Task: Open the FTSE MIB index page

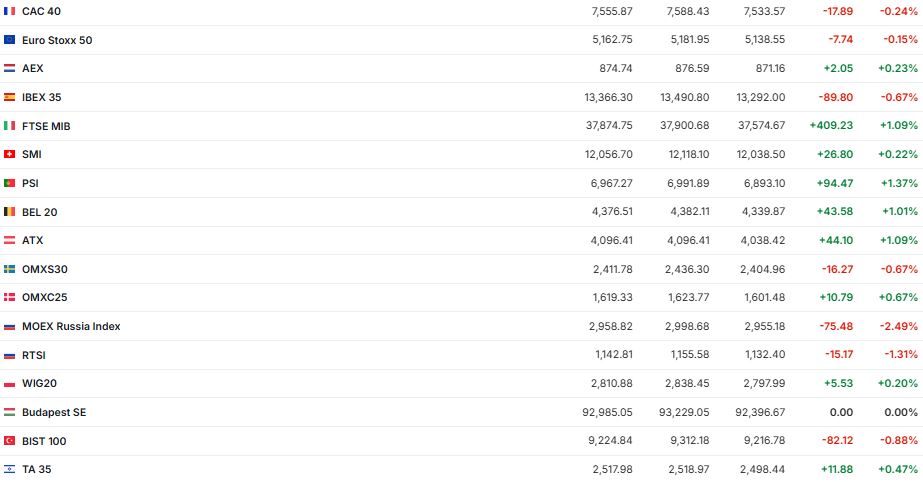Action: [x=46, y=126]
